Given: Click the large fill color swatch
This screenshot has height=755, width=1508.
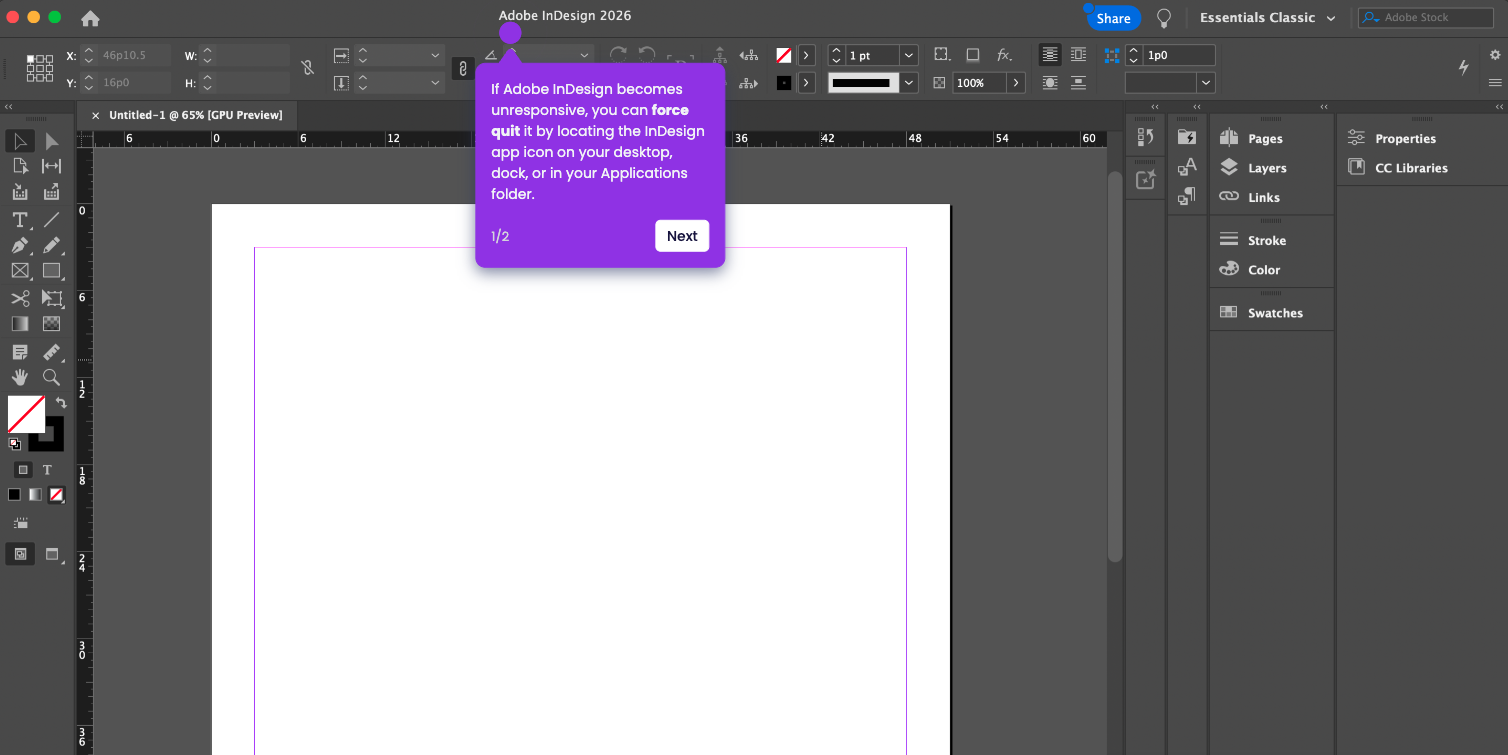Looking at the screenshot, I should tap(26, 414).
